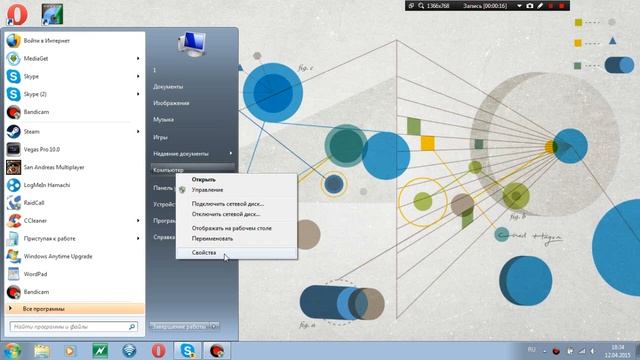Open the upper Bandicam entry above Steam
The image size is (640, 360).
click(x=74, y=112)
